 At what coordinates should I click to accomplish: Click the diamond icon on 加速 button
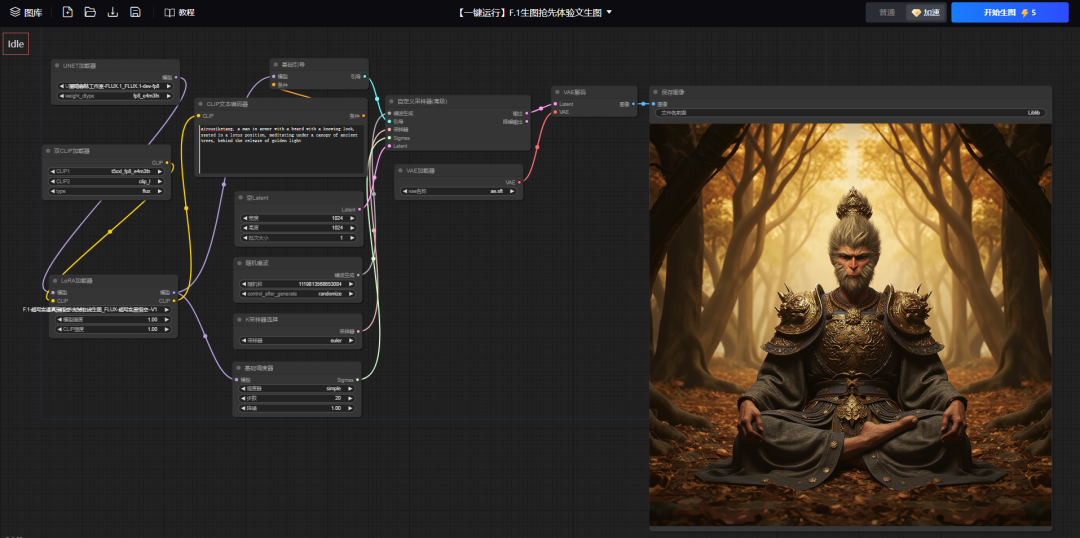(917, 12)
